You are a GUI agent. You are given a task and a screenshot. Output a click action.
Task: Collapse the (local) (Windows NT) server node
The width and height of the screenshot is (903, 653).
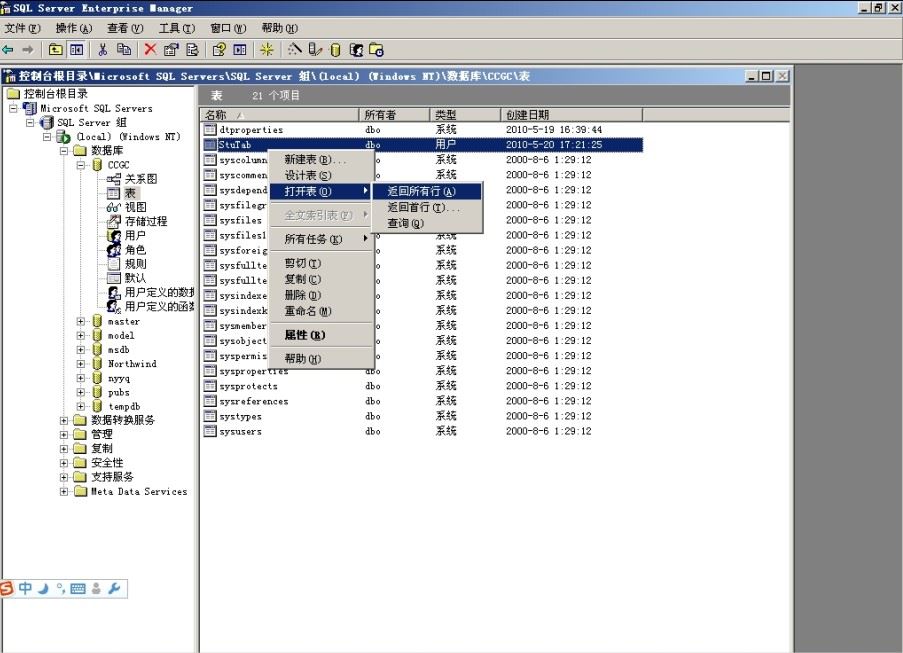(x=47, y=137)
